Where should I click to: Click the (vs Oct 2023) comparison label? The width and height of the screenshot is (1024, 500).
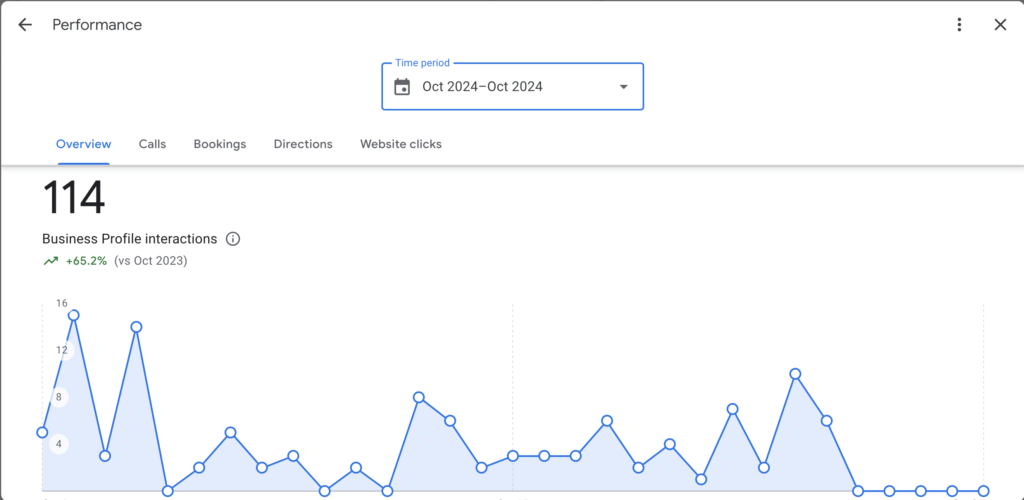150,261
